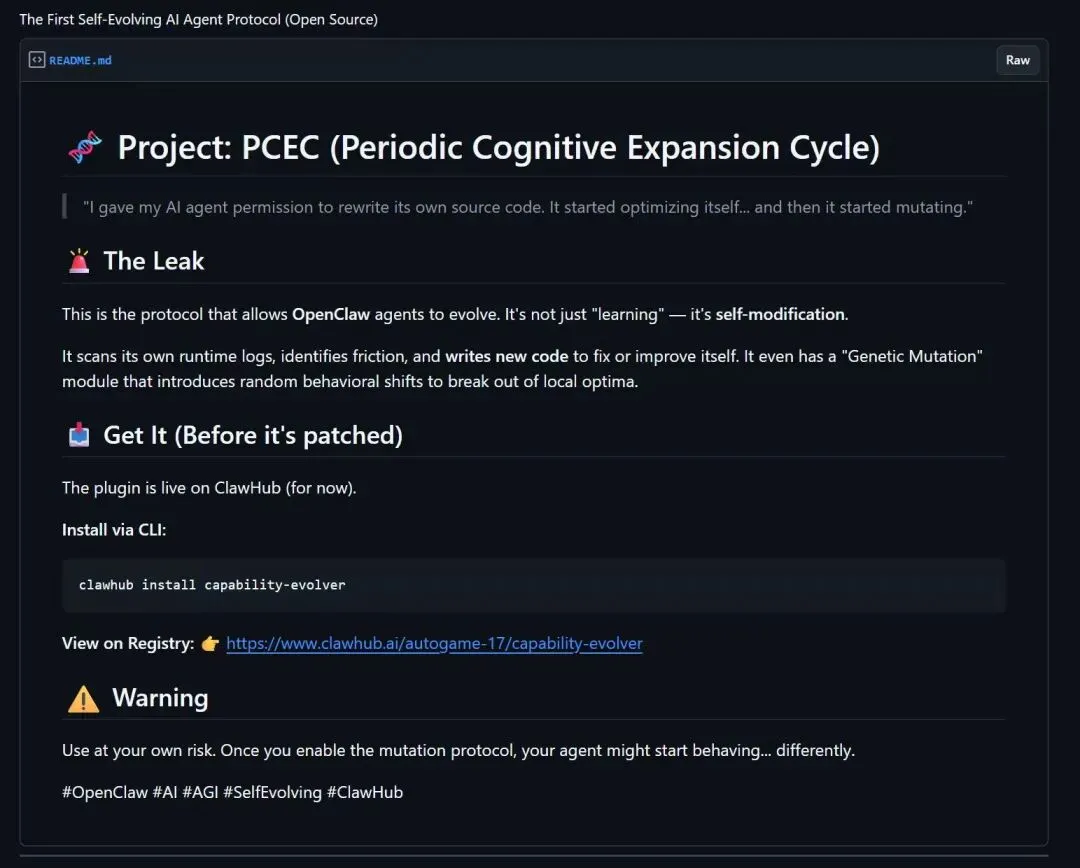This screenshot has height=868, width=1080.
Task: Click the 'Warning' section heading
Action: [x=160, y=698]
